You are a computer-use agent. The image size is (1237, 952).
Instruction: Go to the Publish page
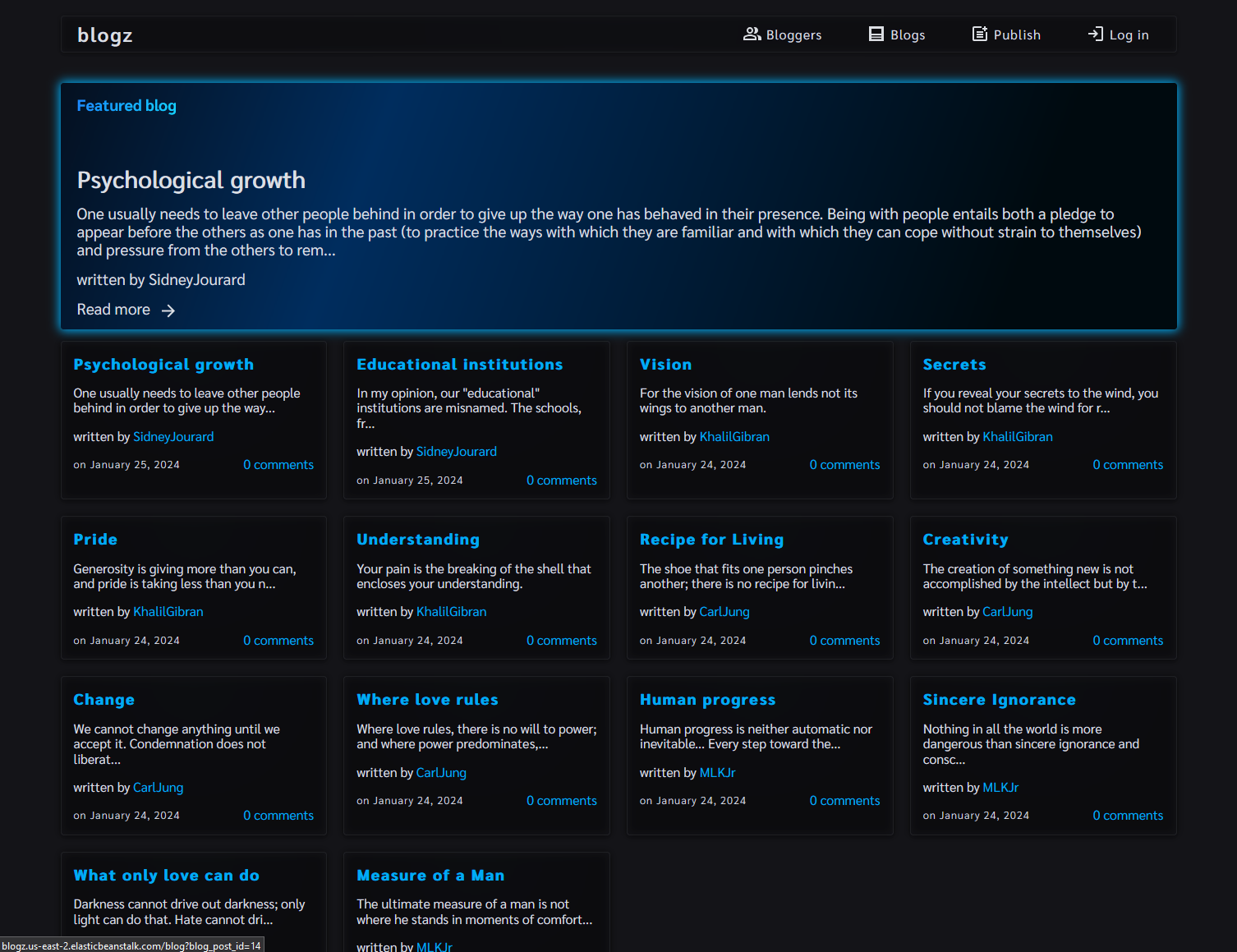[x=1016, y=35]
